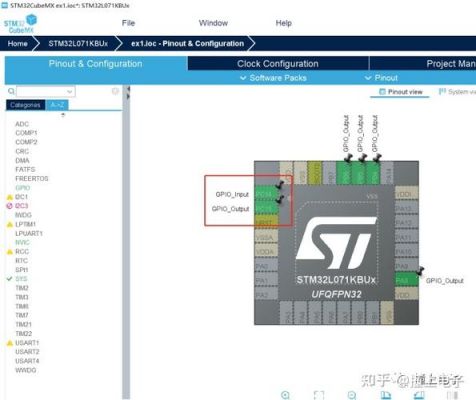The image size is (476, 400).
Task: Expand the Pinout dropdown menu
Action: click(x=381, y=78)
